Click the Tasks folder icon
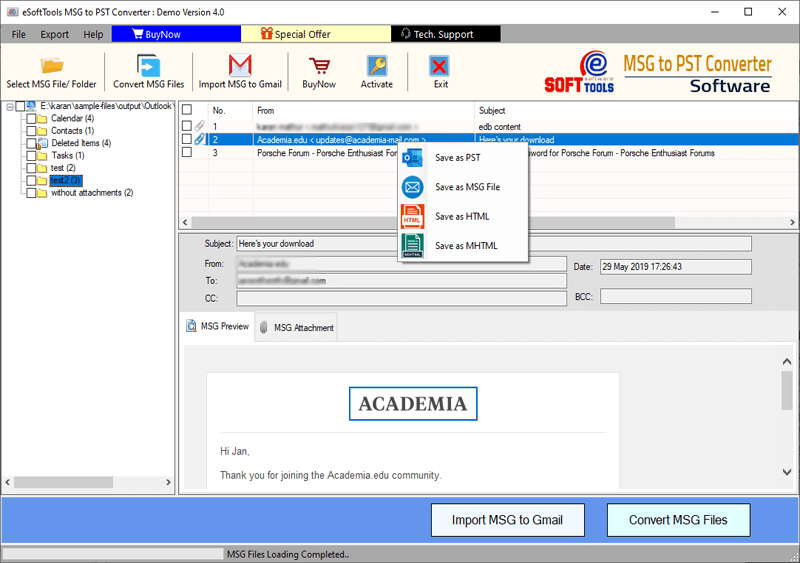 coord(42,156)
